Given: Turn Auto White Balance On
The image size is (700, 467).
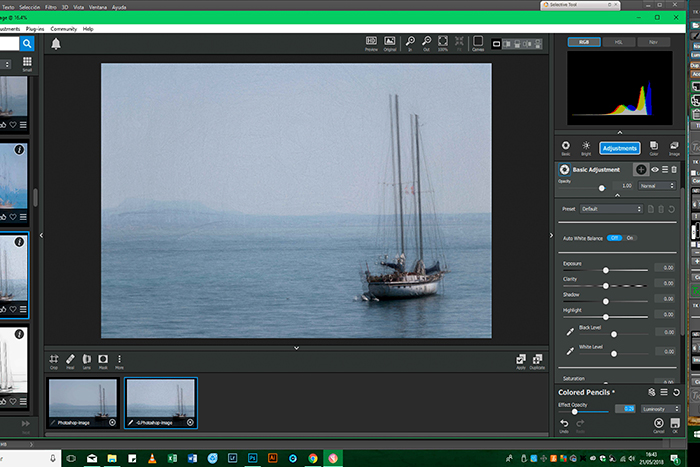Looking at the screenshot, I should click(x=630, y=238).
